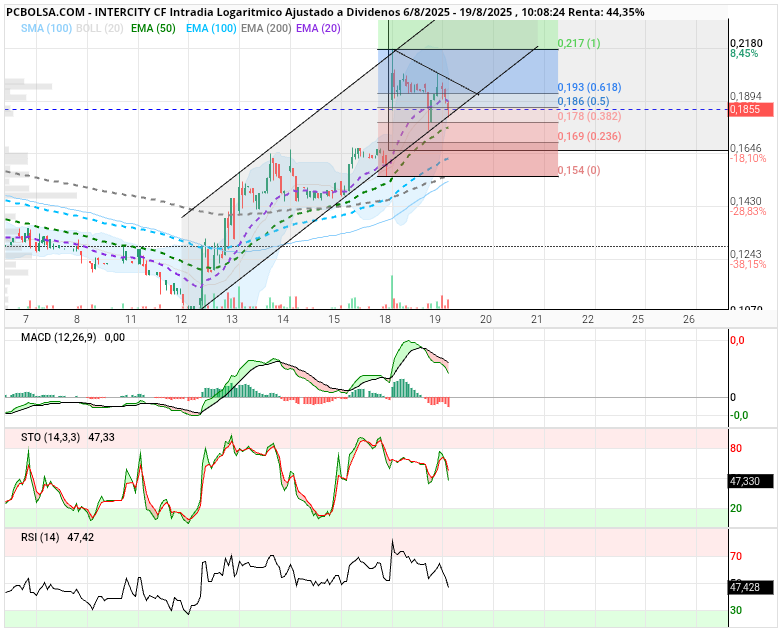The height and width of the screenshot is (632, 782).
Task: Click the stochastic 80 level label
Action: pyautogui.click(x=736, y=448)
